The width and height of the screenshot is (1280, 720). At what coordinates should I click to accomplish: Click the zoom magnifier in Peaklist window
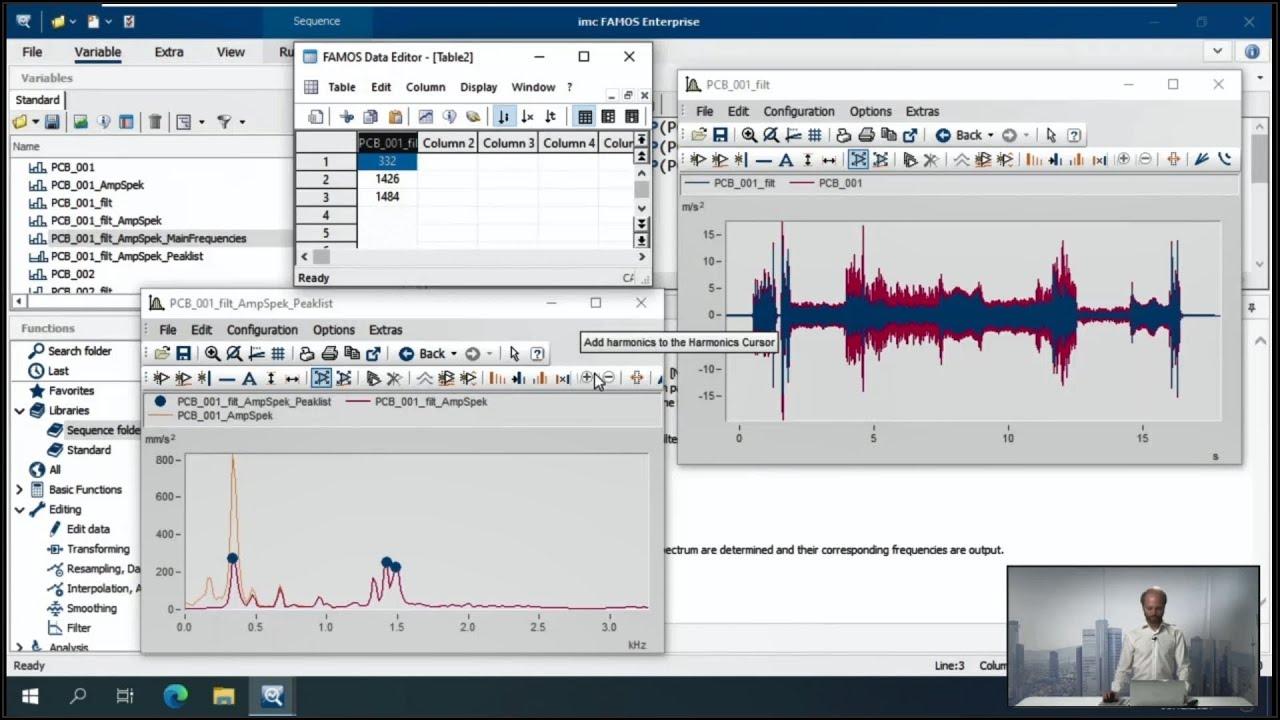click(x=212, y=353)
